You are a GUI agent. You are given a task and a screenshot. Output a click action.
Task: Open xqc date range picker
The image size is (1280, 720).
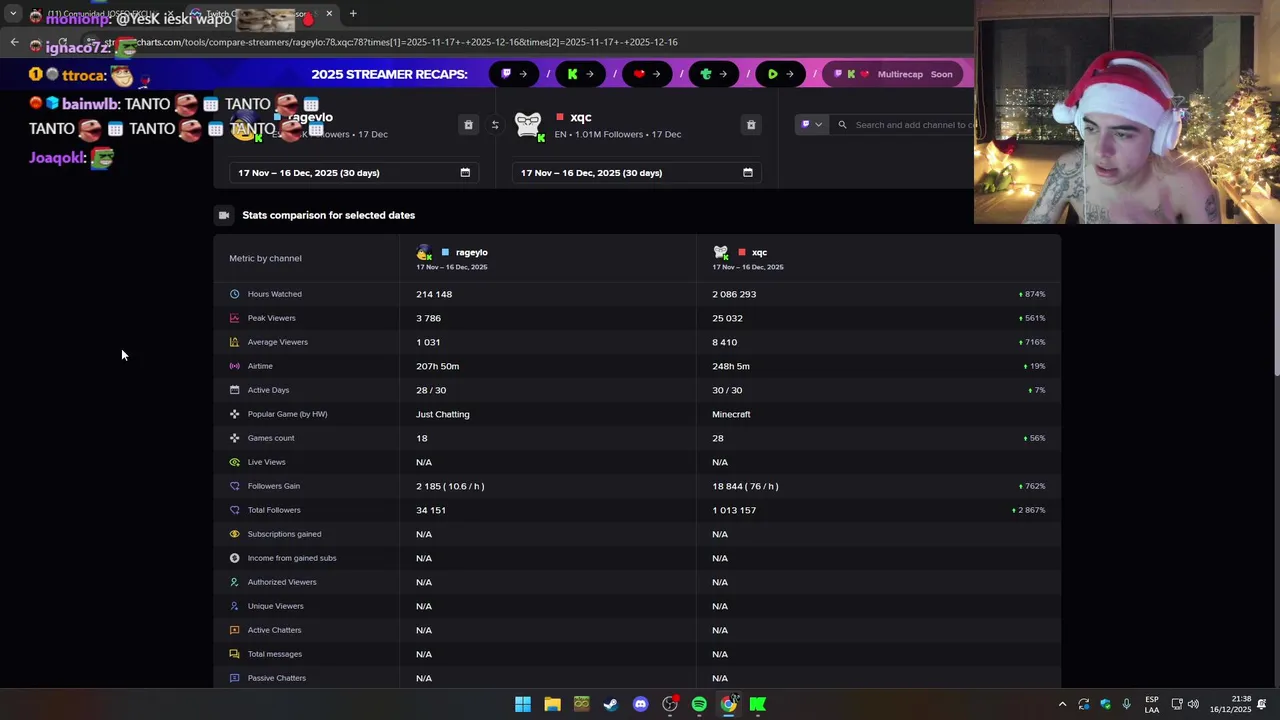(636, 173)
